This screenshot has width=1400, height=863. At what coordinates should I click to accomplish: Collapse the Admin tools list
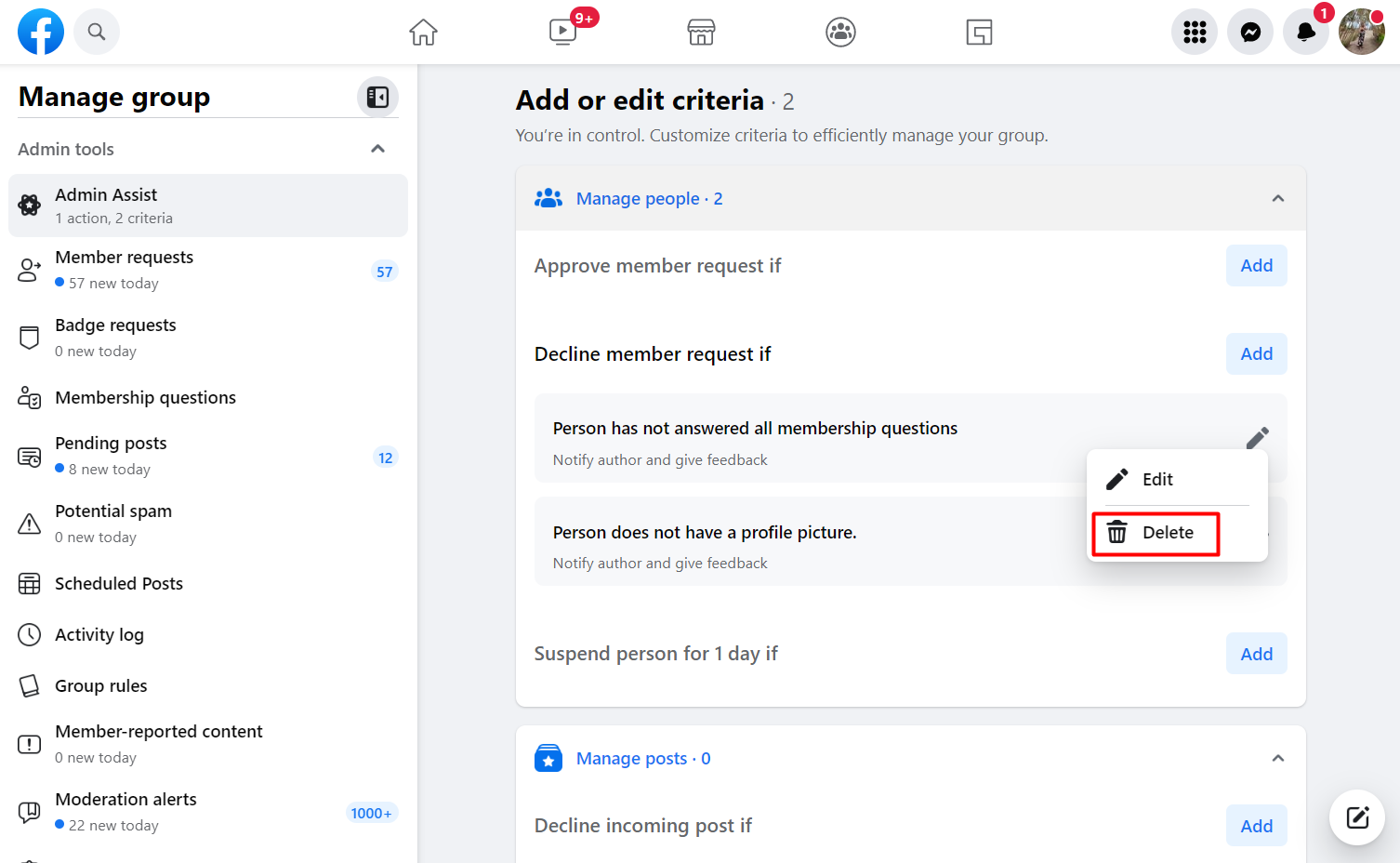[377, 148]
